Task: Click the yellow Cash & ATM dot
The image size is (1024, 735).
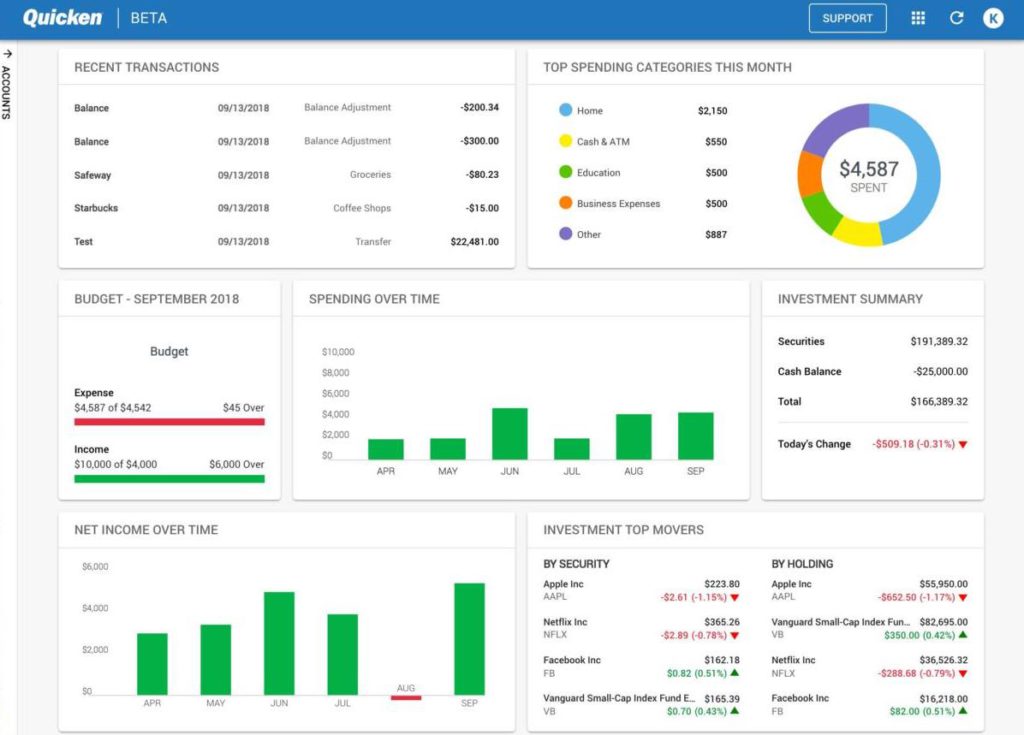Action: (565, 141)
